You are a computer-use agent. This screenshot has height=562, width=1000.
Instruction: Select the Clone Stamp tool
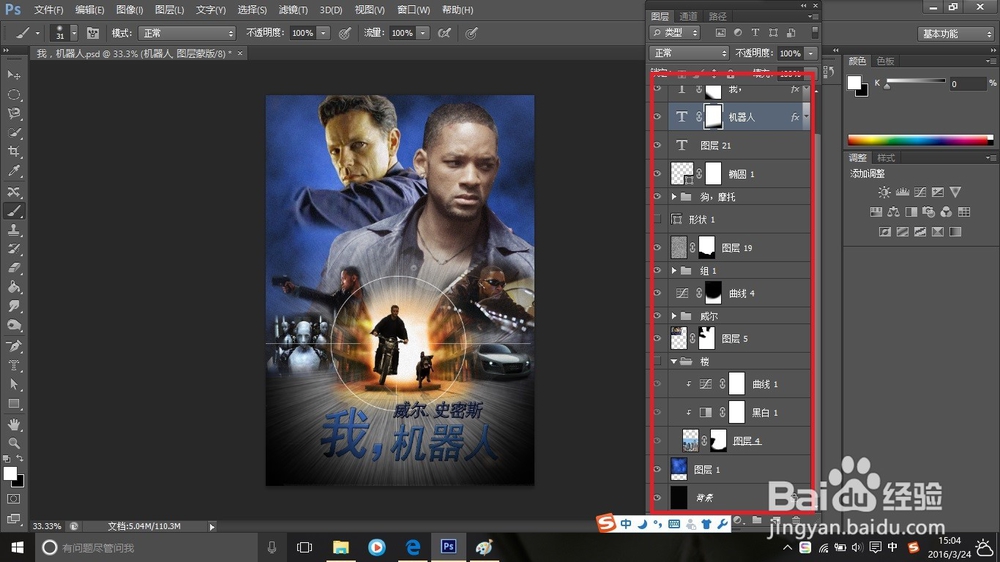[x=13, y=230]
